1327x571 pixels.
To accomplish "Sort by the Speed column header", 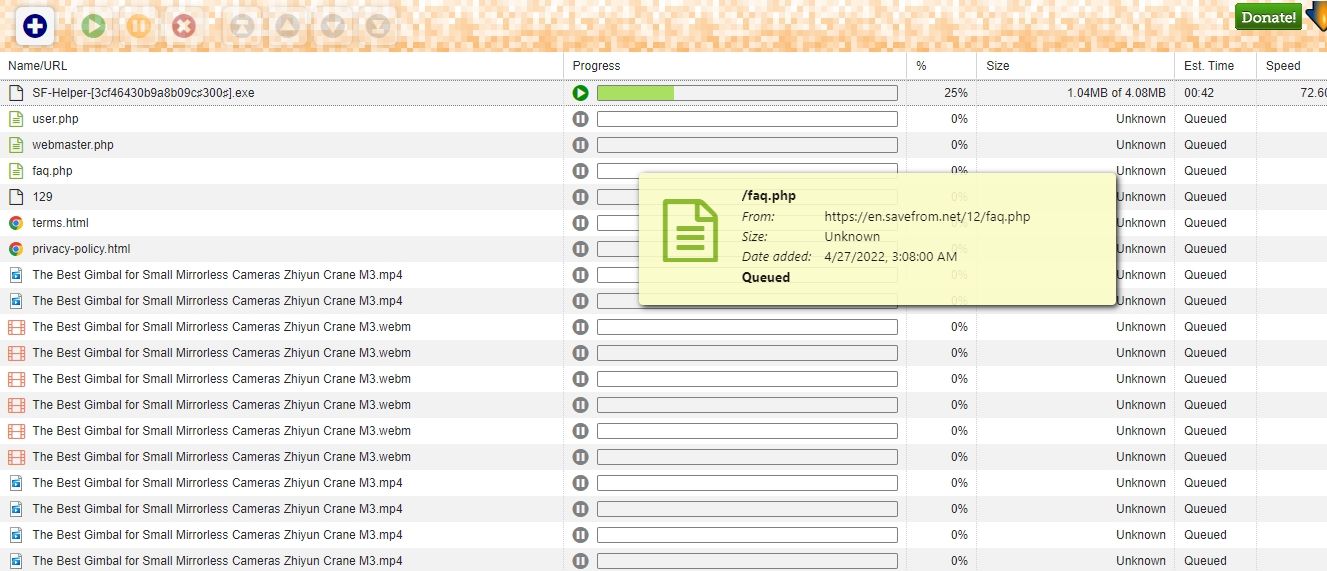I will [x=1292, y=66].
